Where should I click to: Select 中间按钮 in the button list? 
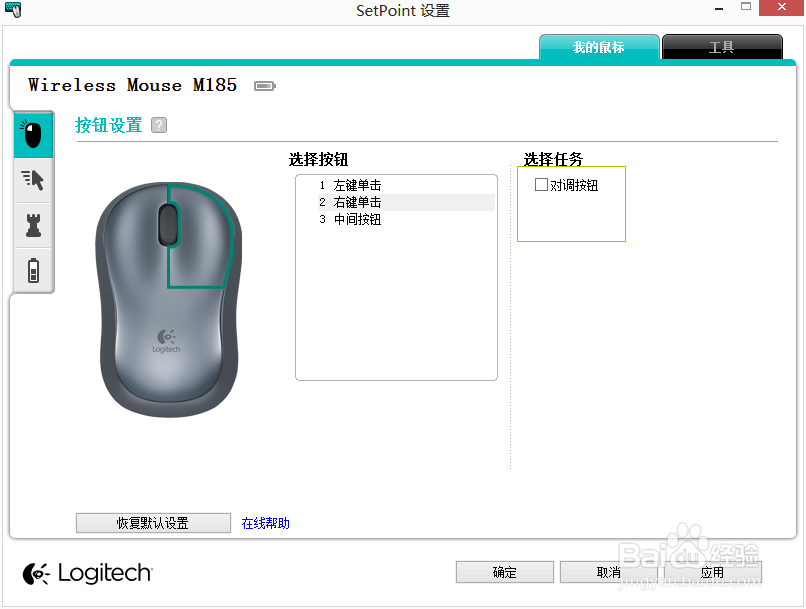click(406, 219)
